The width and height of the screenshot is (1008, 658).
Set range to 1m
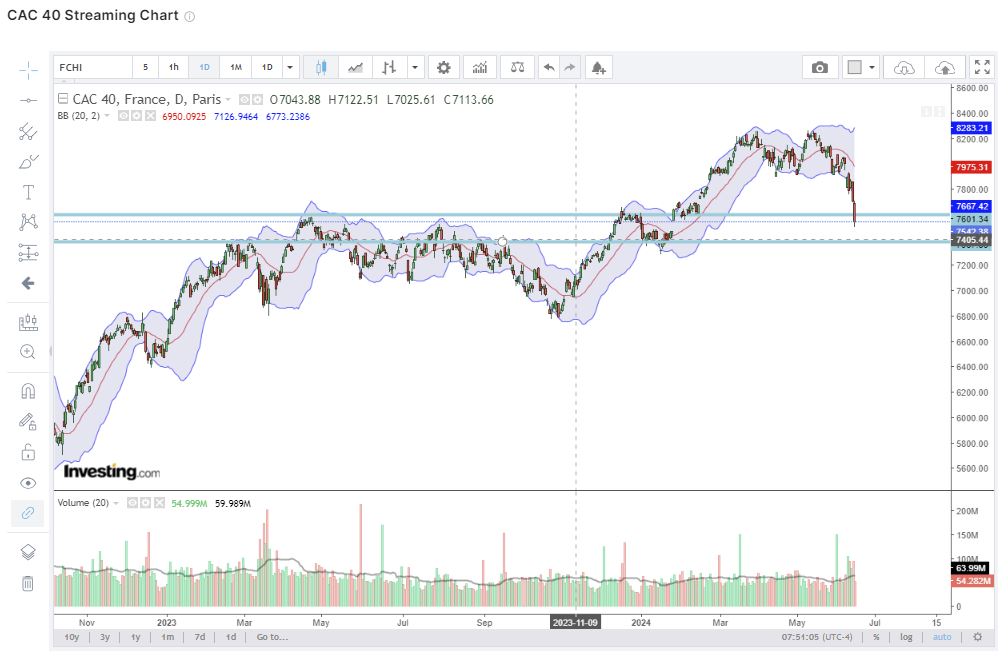click(168, 637)
